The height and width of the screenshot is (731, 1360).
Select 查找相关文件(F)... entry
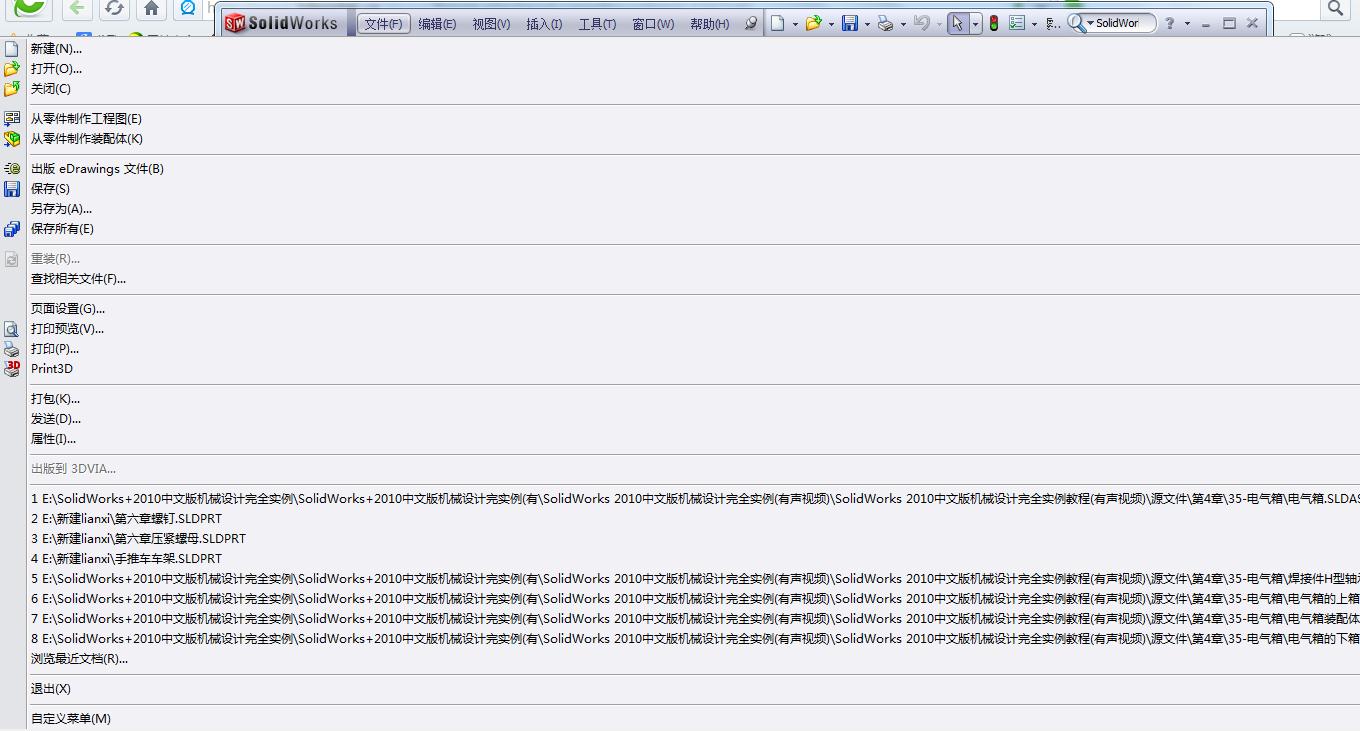pyautogui.click(x=78, y=279)
